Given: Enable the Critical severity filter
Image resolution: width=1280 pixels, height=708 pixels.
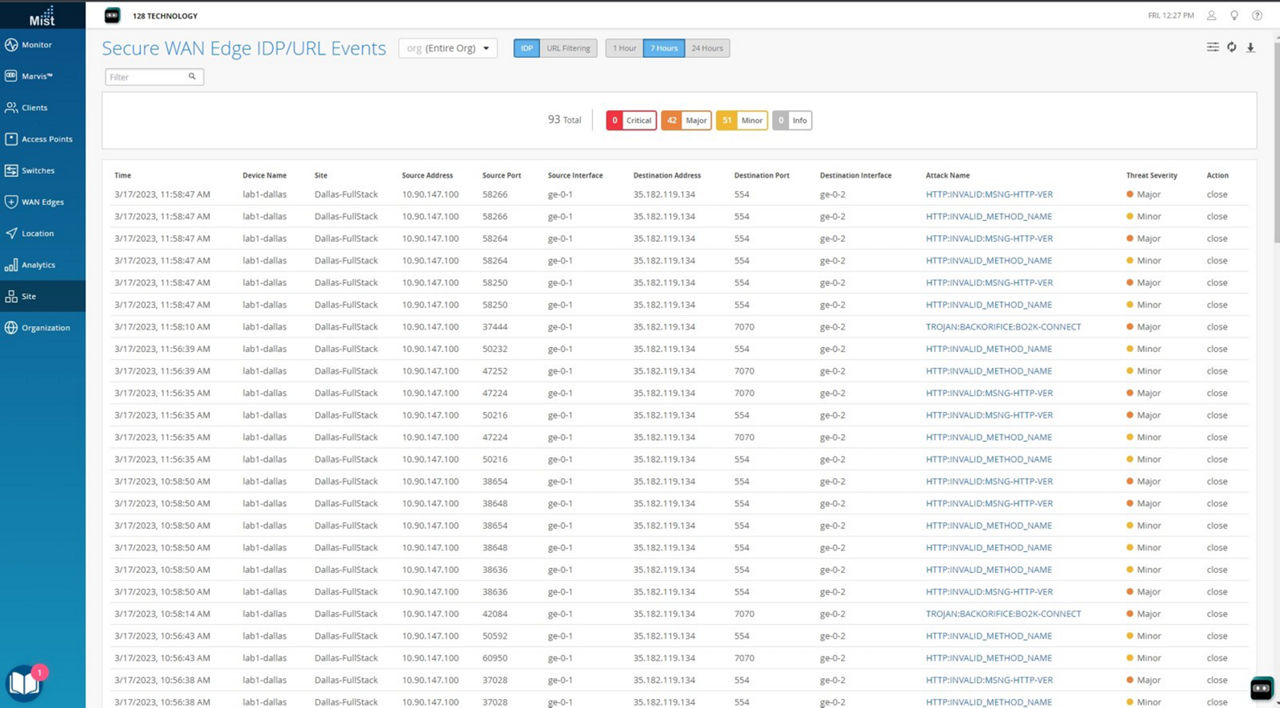Looking at the screenshot, I should tap(630, 120).
